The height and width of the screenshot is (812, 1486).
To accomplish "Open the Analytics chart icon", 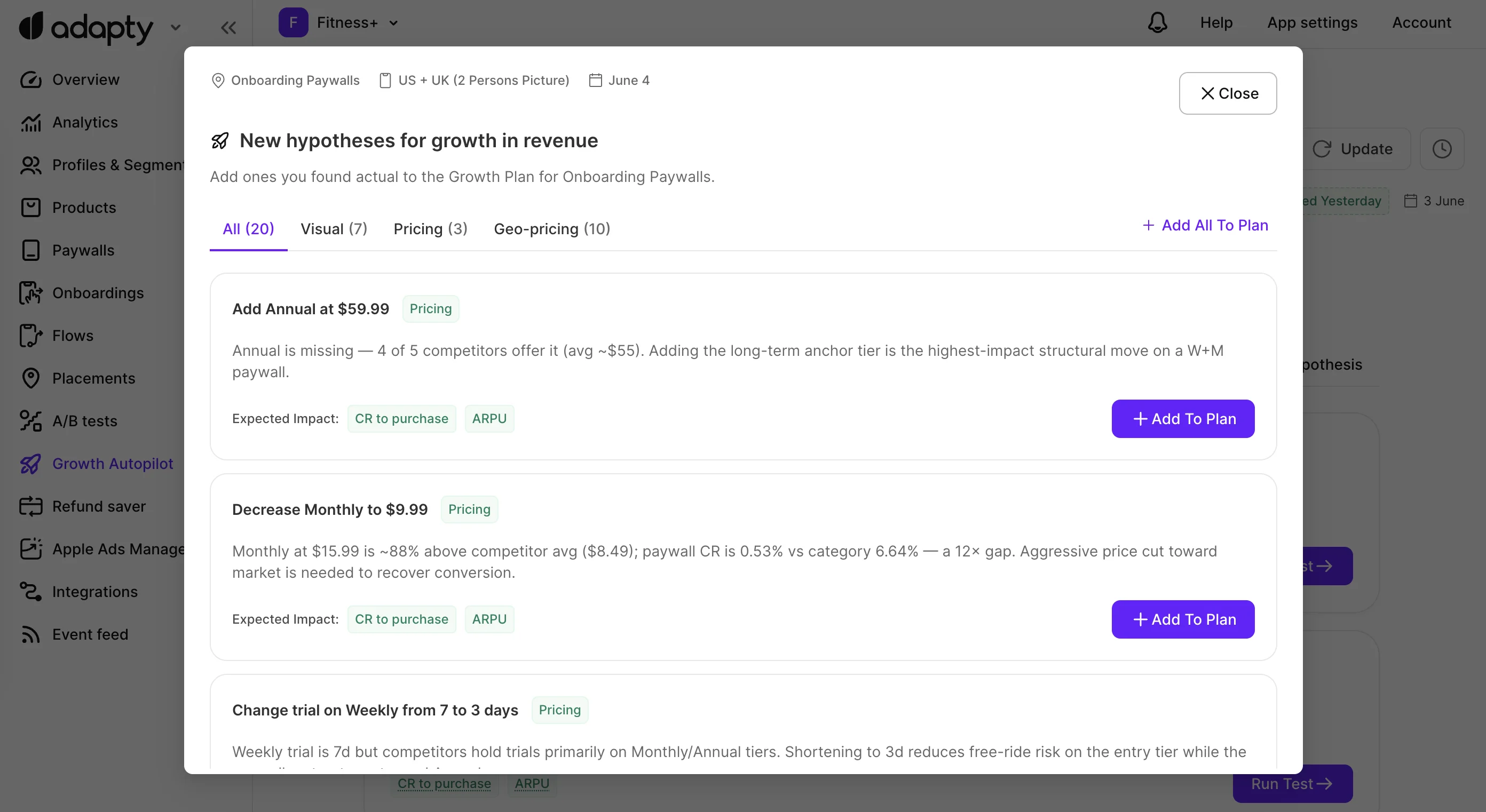I will [x=30, y=122].
